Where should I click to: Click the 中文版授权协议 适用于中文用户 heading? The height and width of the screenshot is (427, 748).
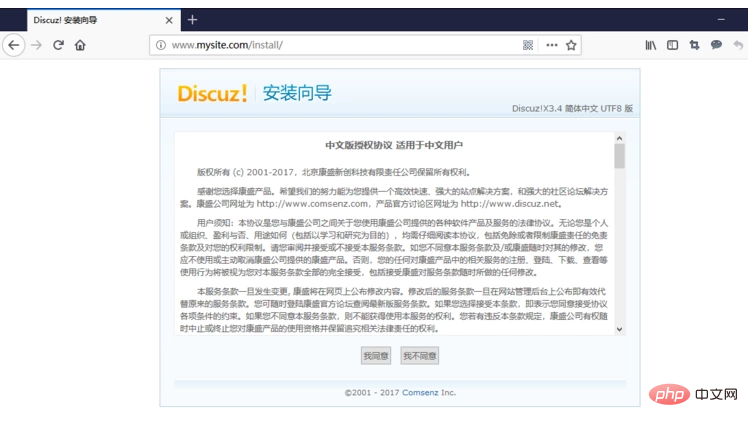pos(394,145)
